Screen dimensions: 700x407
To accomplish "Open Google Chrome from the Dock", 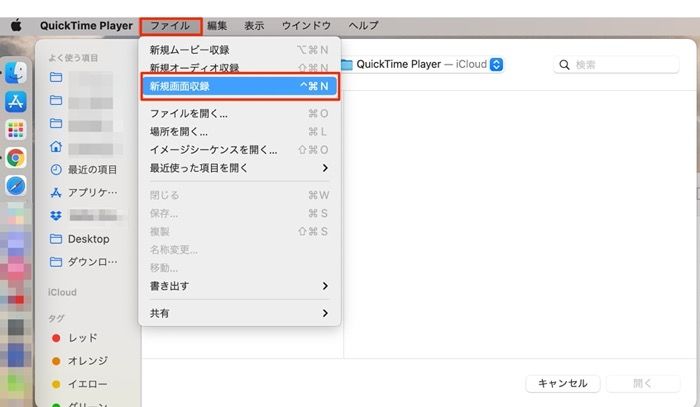I will pos(16,158).
